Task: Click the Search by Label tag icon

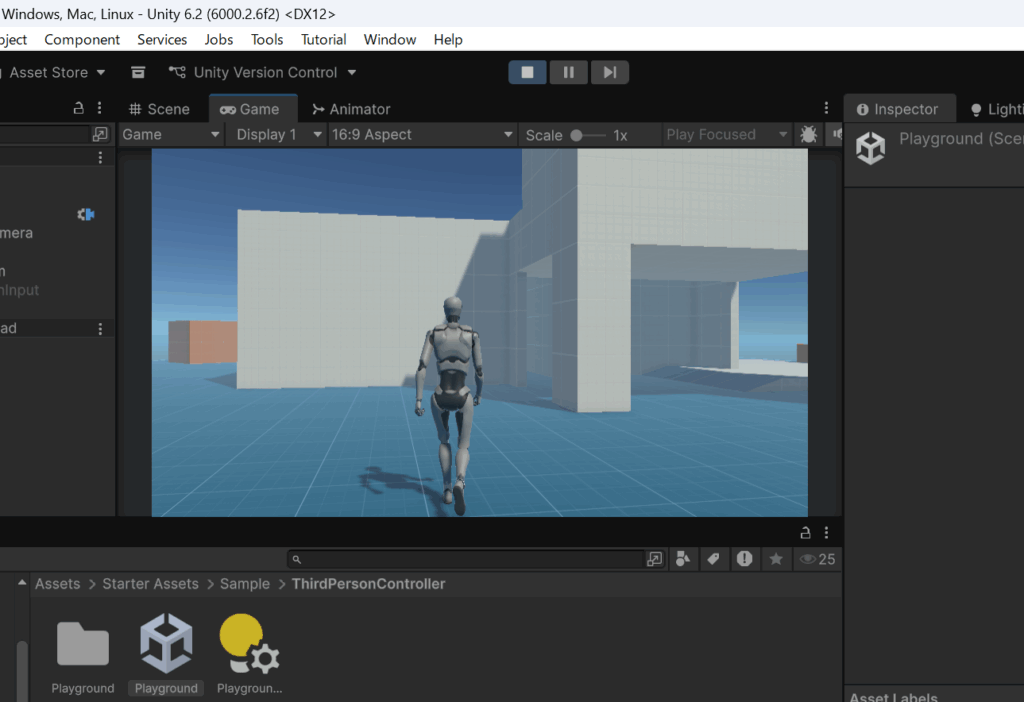Action: 713,559
